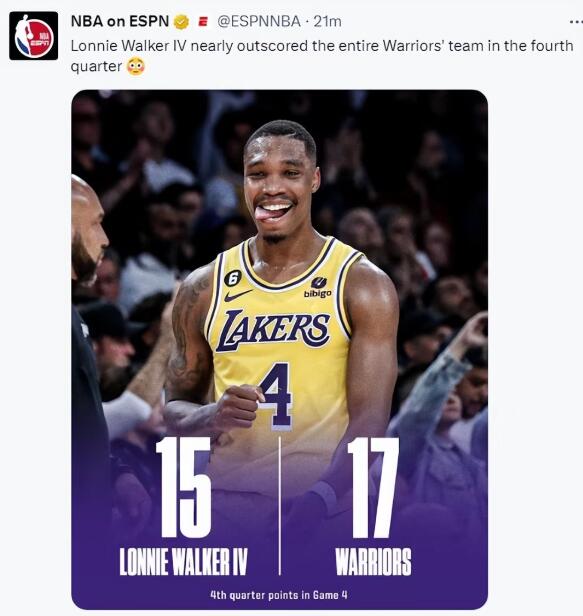The image size is (583, 616).
Task: Click the '4th quarter points in Game 4' caption
Action: [279, 595]
